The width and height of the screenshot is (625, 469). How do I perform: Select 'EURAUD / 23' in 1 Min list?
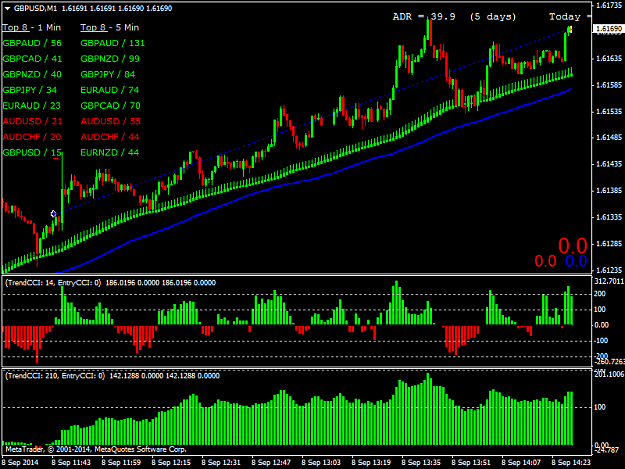click(31, 106)
